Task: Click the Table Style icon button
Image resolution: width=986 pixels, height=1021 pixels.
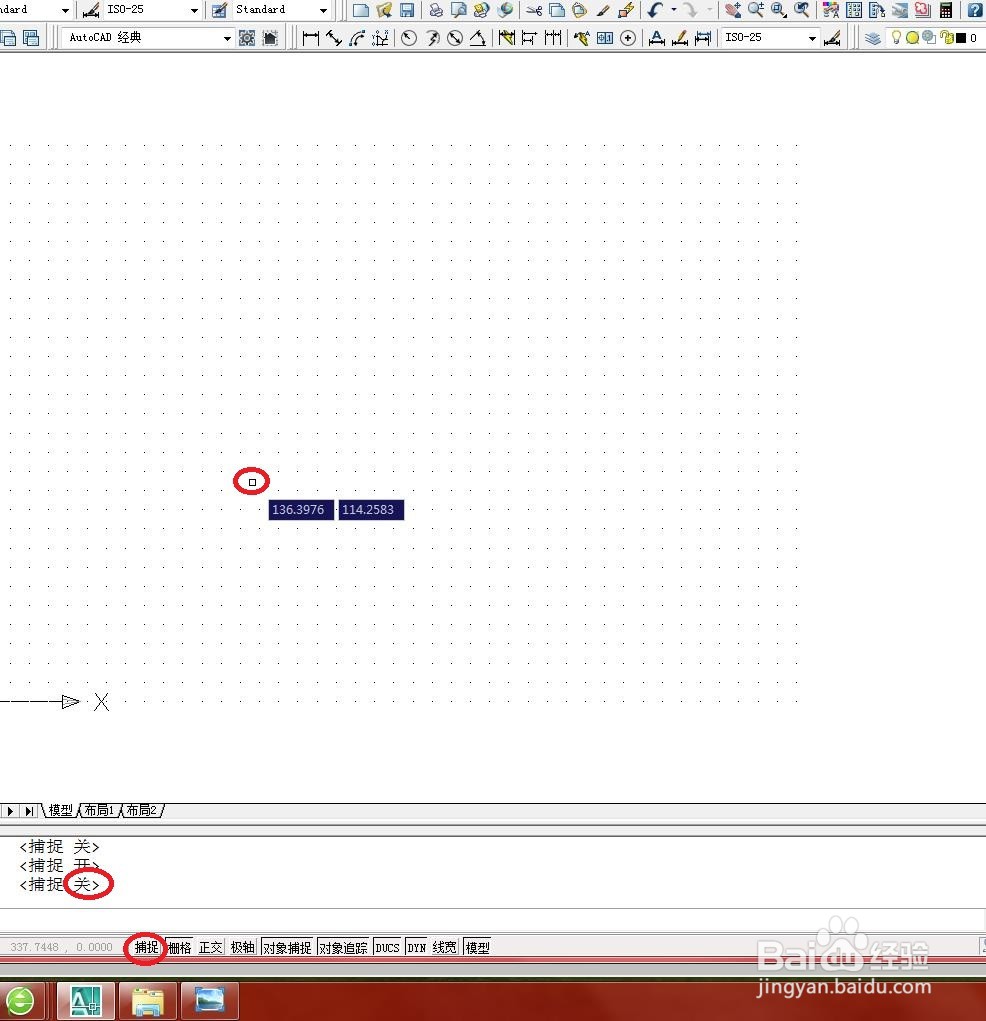Action: [x=219, y=10]
